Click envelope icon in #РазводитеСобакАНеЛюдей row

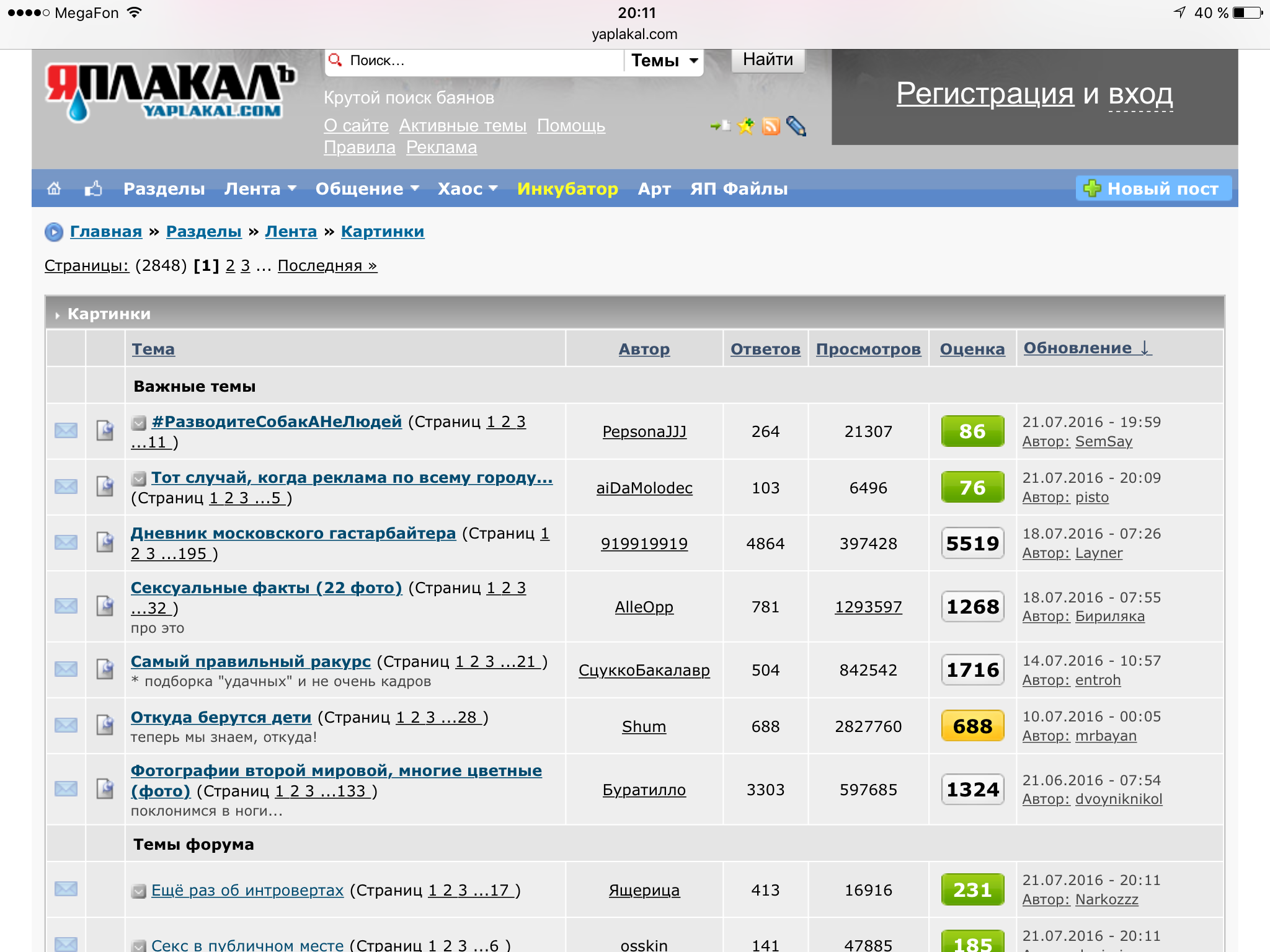pos(66,430)
